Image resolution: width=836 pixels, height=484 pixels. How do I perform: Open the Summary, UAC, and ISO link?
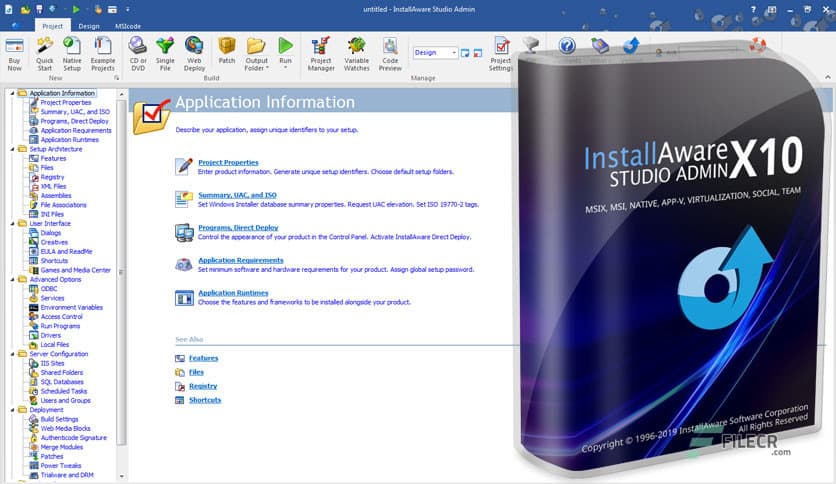pos(237,195)
